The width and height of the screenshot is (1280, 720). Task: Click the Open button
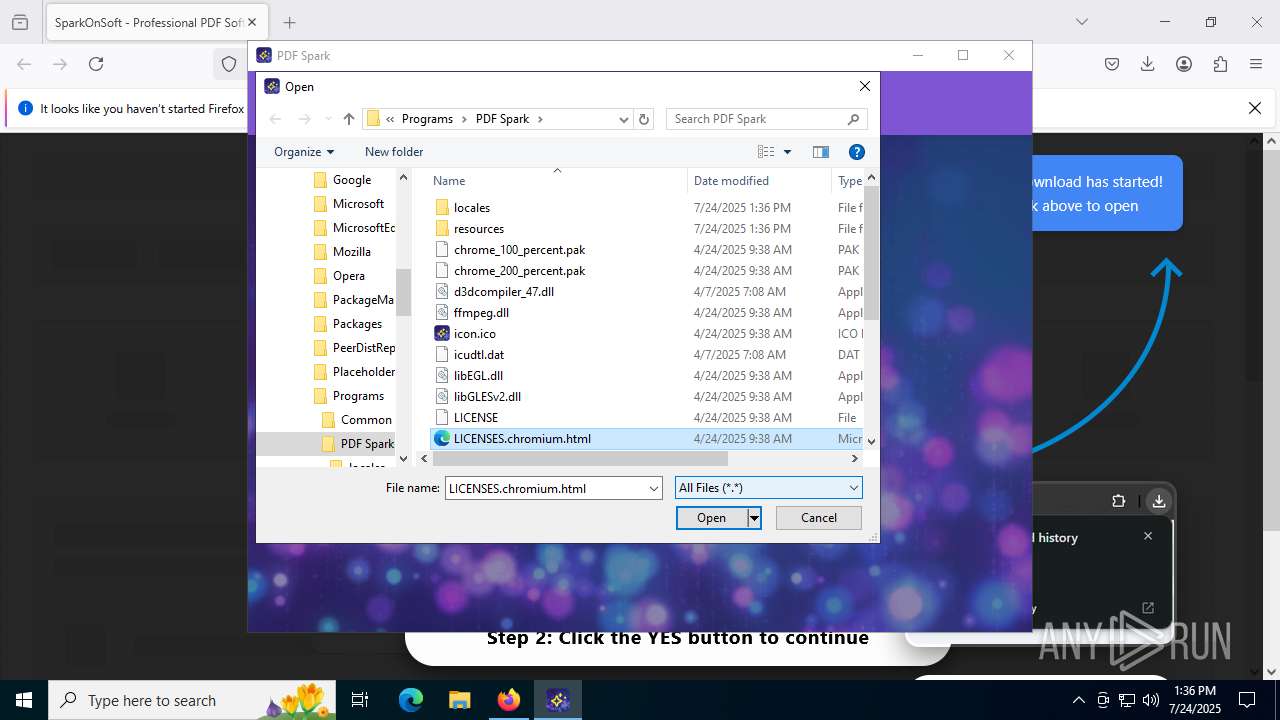click(x=712, y=518)
